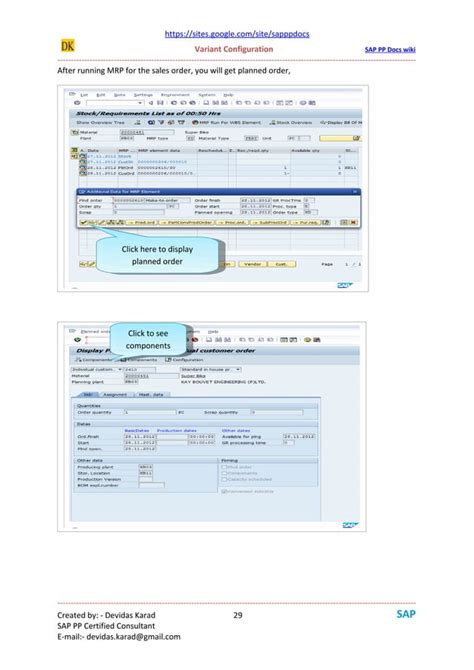Click Customize layout icon in Stock/Requirements toolbar
Screen dimensions: 474x670
(312, 103)
